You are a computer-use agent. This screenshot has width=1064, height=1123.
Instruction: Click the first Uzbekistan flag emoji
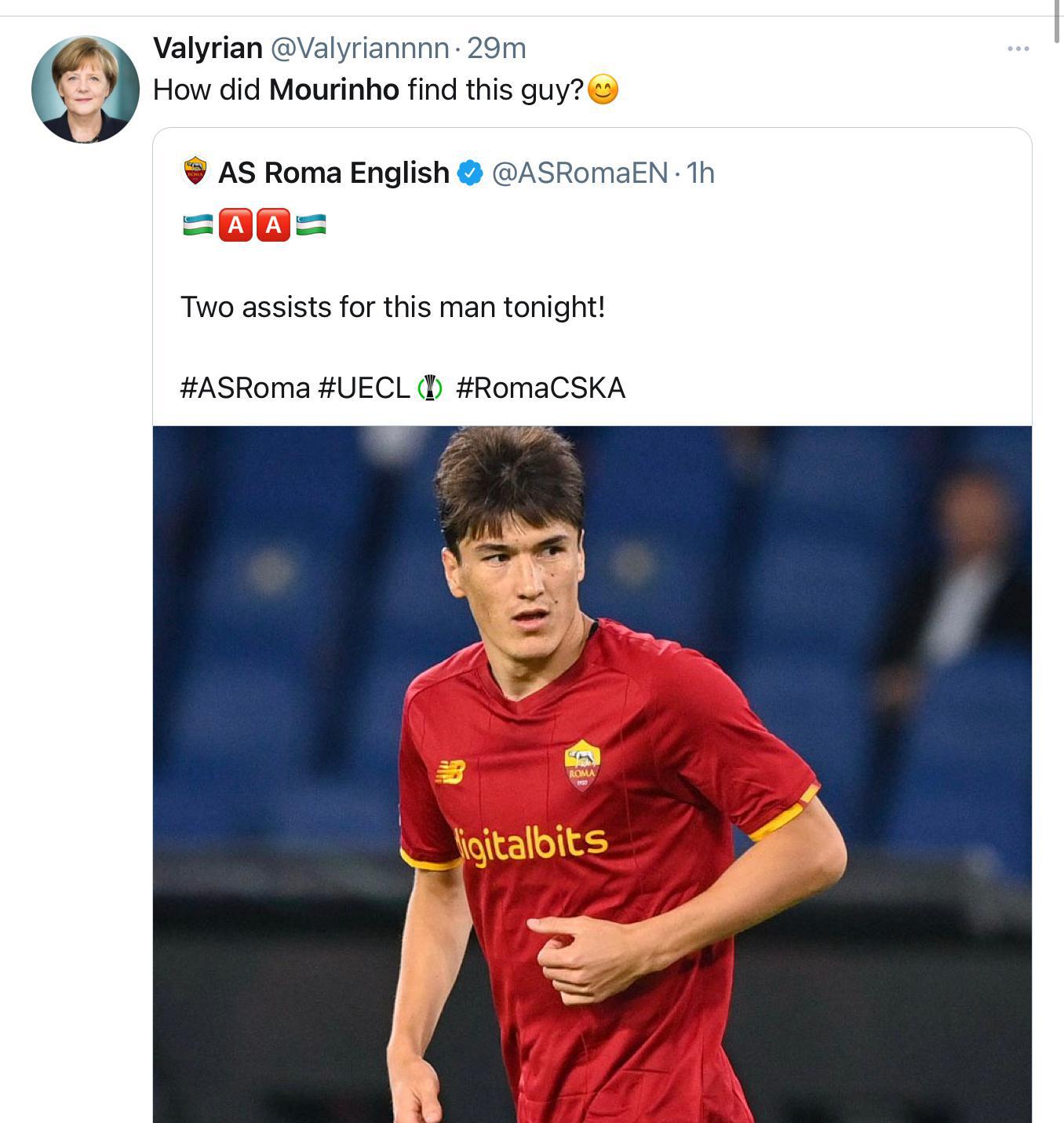(198, 225)
